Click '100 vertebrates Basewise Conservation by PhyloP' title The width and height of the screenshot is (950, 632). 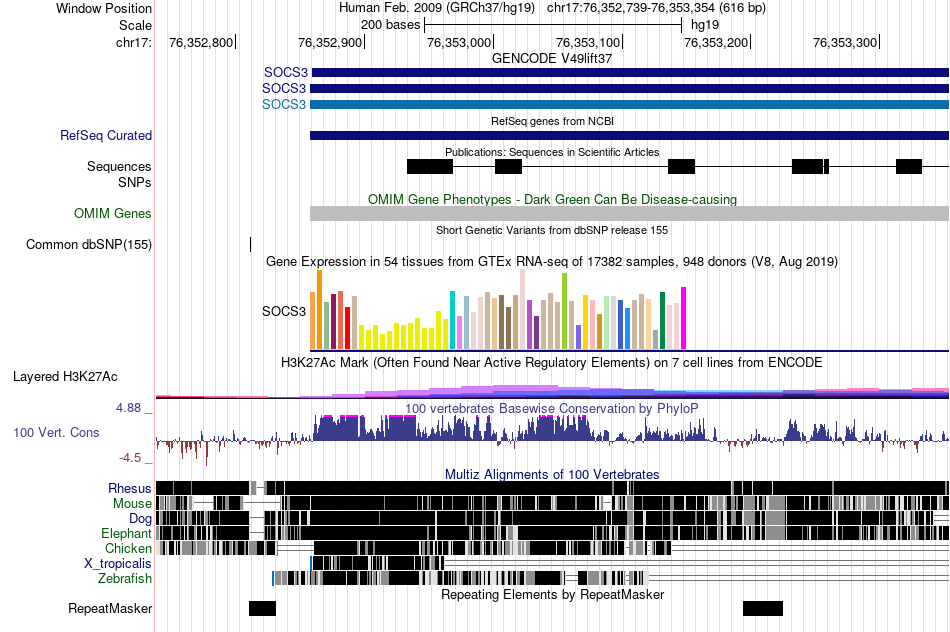tap(552, 408)
